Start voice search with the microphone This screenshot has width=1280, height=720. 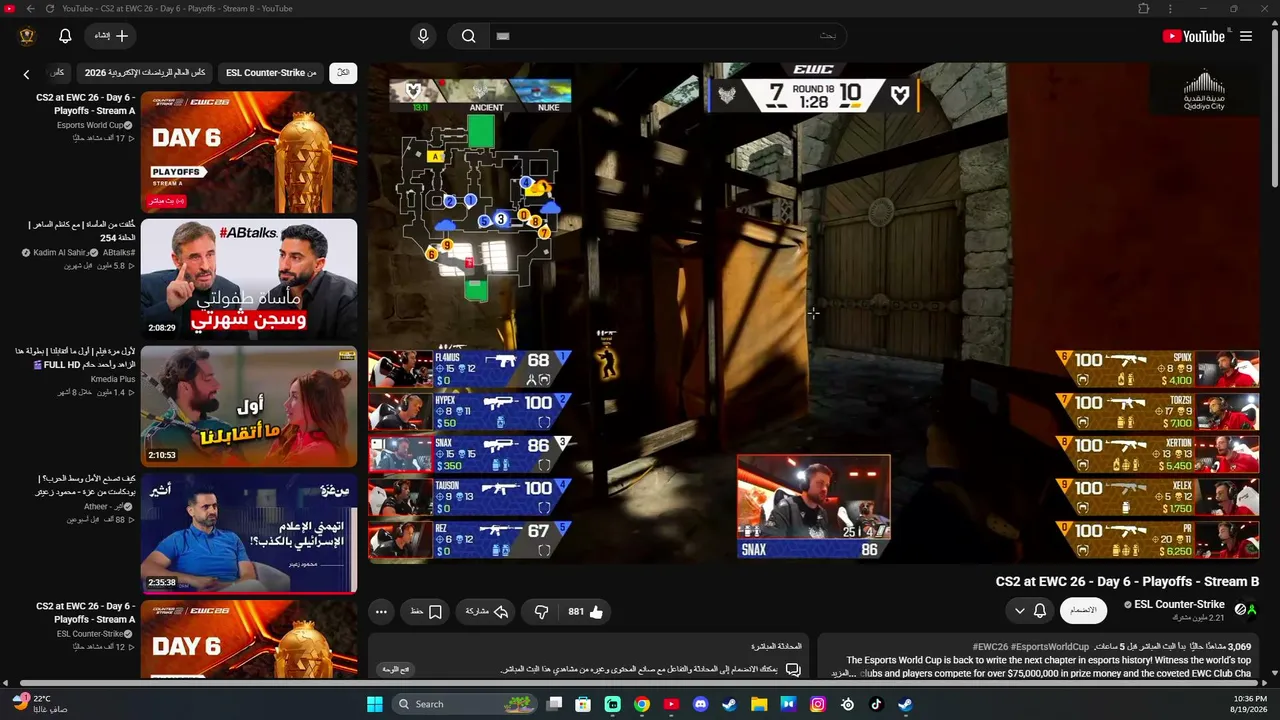coord(423,36)
